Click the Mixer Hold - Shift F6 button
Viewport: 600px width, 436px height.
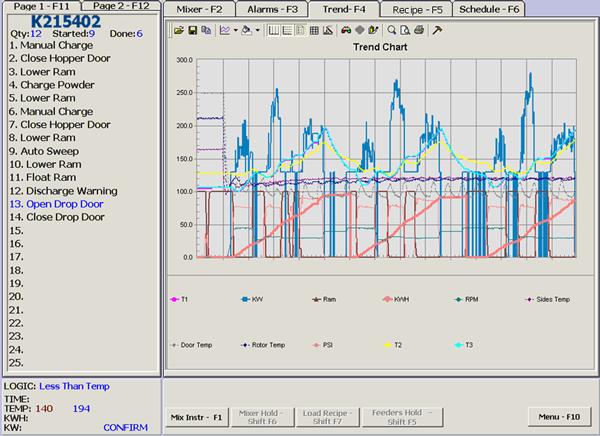pyautogui.click(x=262, y=417)
